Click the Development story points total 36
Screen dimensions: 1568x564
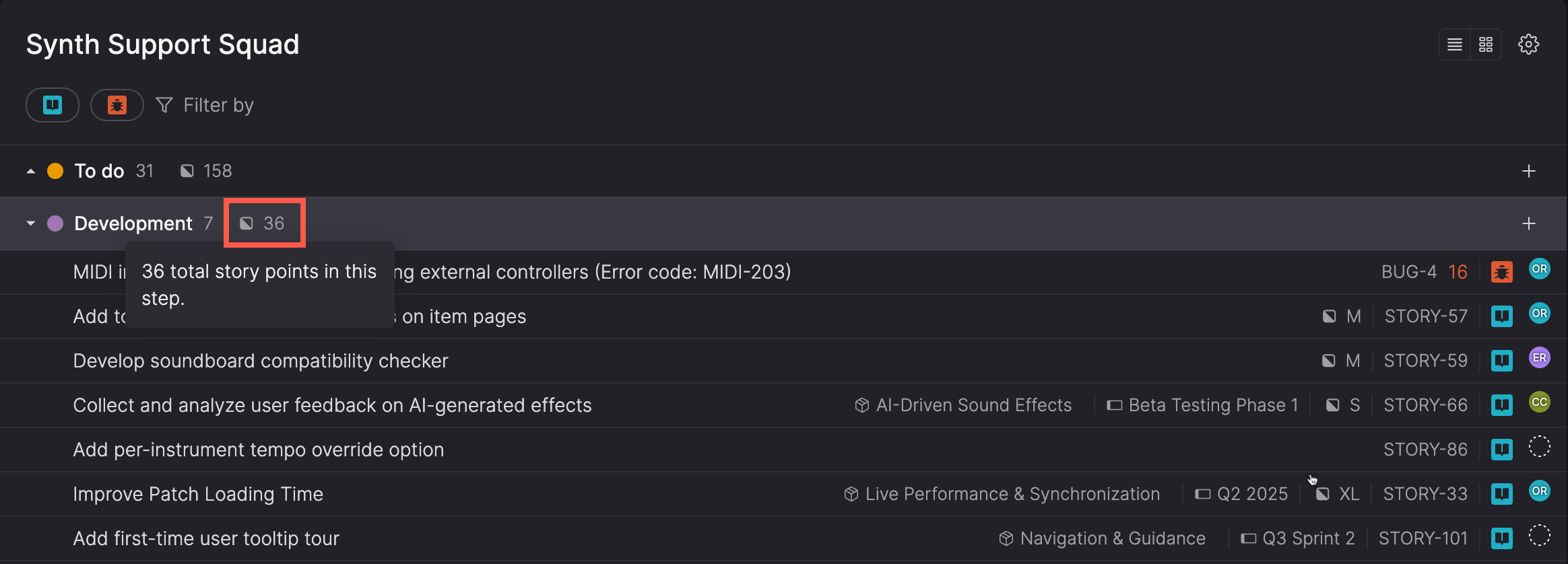[x=263, y=223]
